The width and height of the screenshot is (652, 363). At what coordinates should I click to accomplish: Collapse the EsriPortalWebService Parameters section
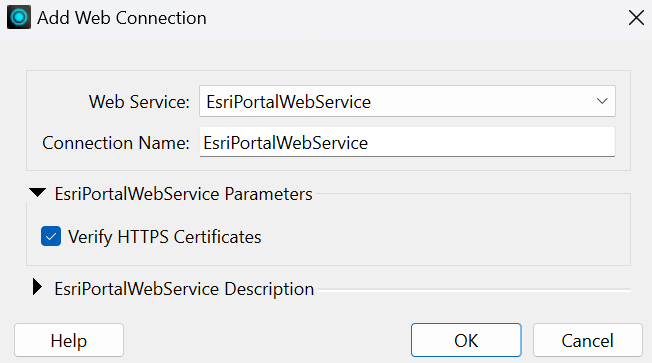[x=37, y=193]
